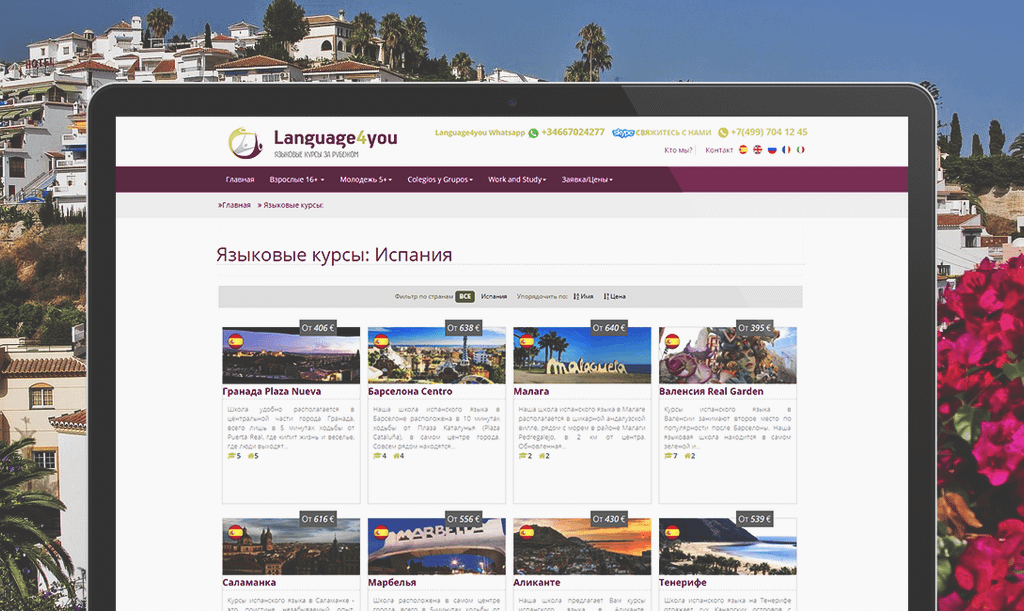Image resolution: width=1024 pixels, height=611 pixels.
Task: Open Главная in the navigation bar
Action: click(x=240, y=180)
